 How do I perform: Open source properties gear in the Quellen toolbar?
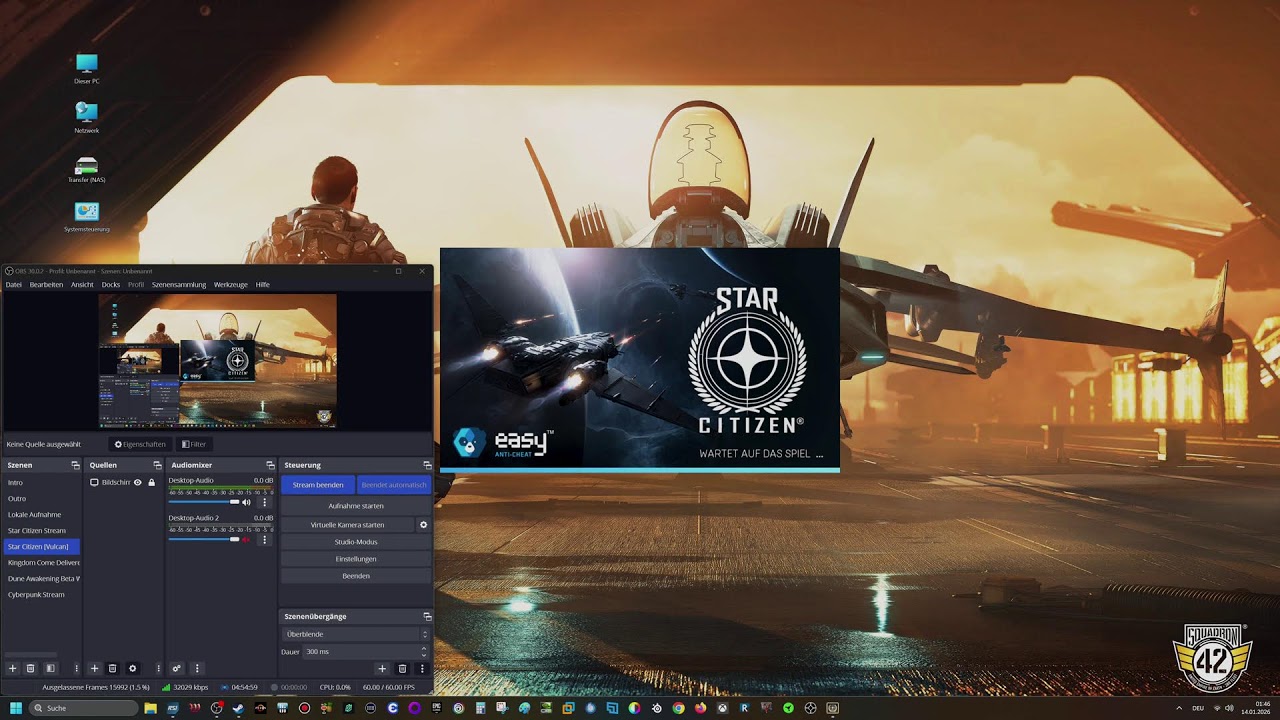[x=132, y=668]
